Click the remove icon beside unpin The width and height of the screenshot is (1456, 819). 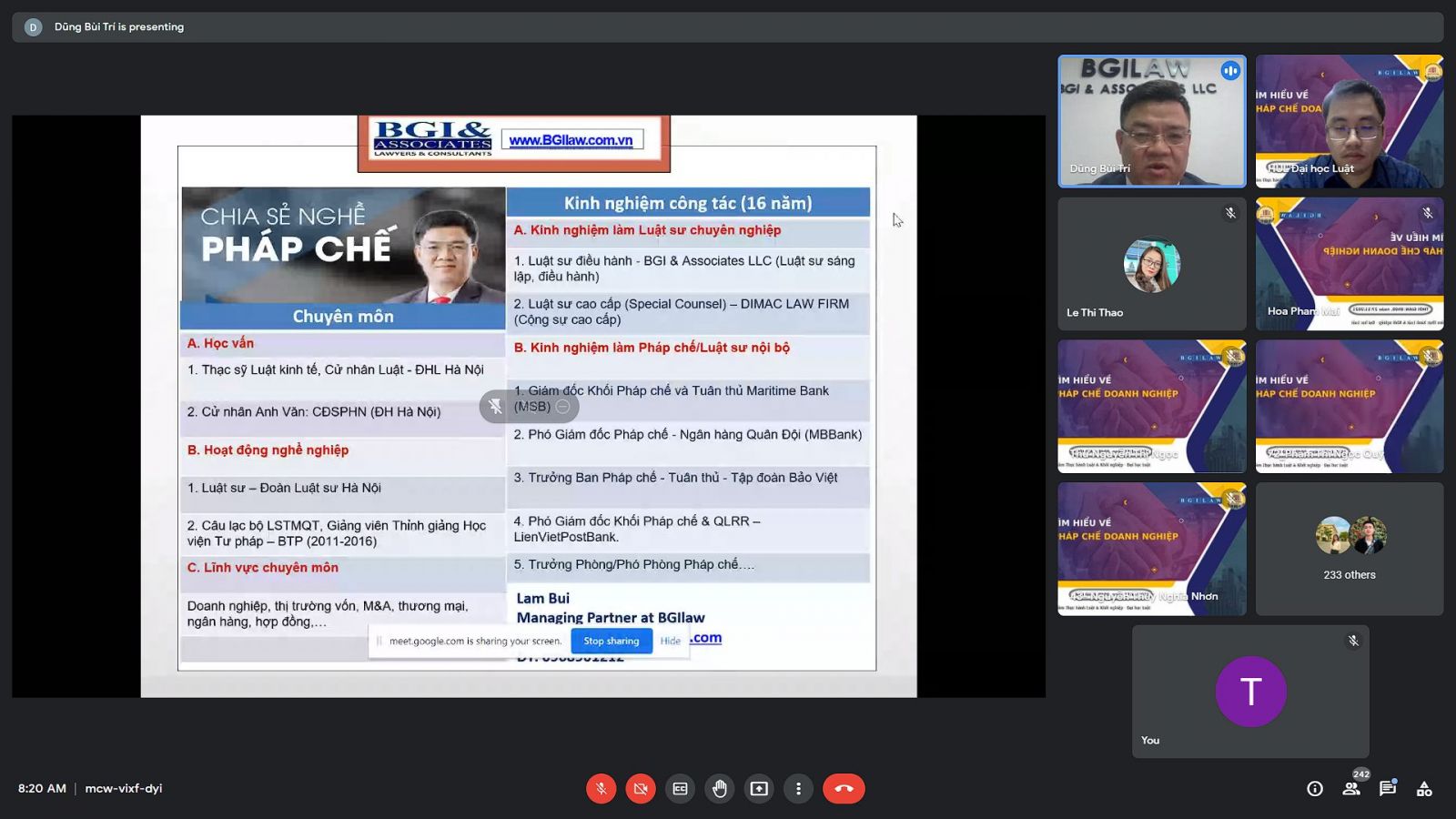[562, 407]
